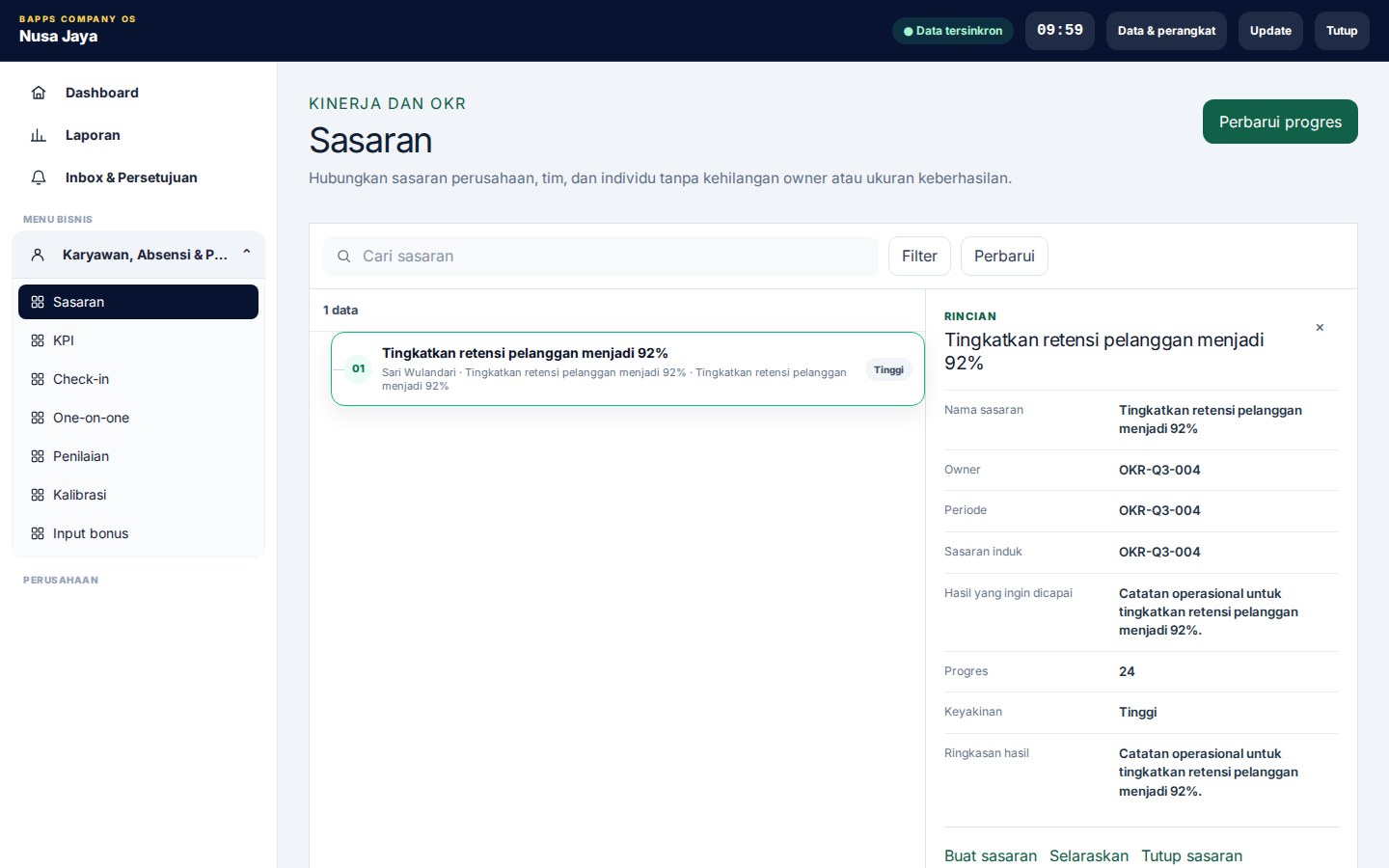Image resolution: width=1389 pixels, height=868 pixels.
Task: Click the PERUSAHAAN section label
Action: pyautogui.click(x=61, y=580)
